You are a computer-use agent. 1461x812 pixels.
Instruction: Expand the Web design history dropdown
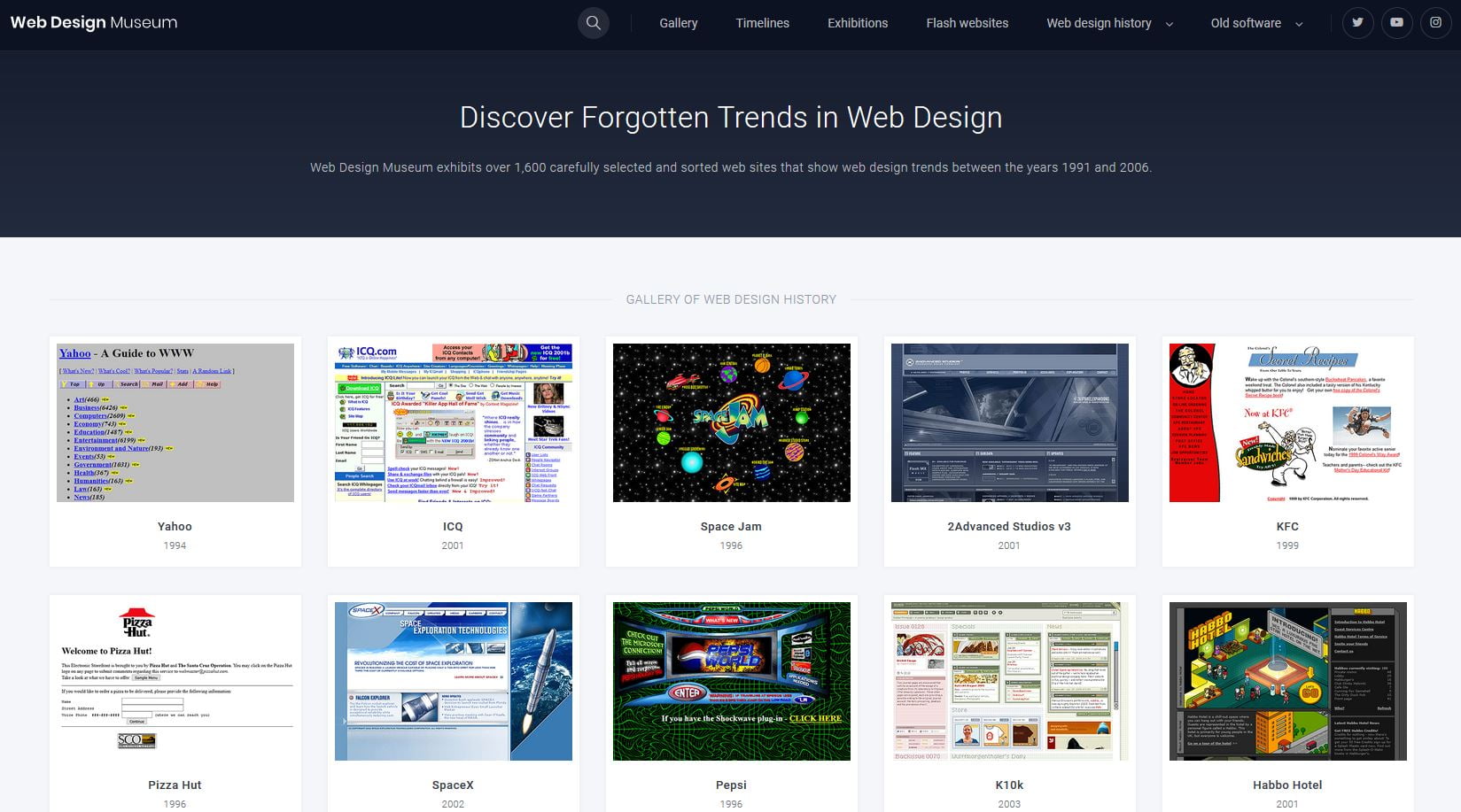point(1100,23)
